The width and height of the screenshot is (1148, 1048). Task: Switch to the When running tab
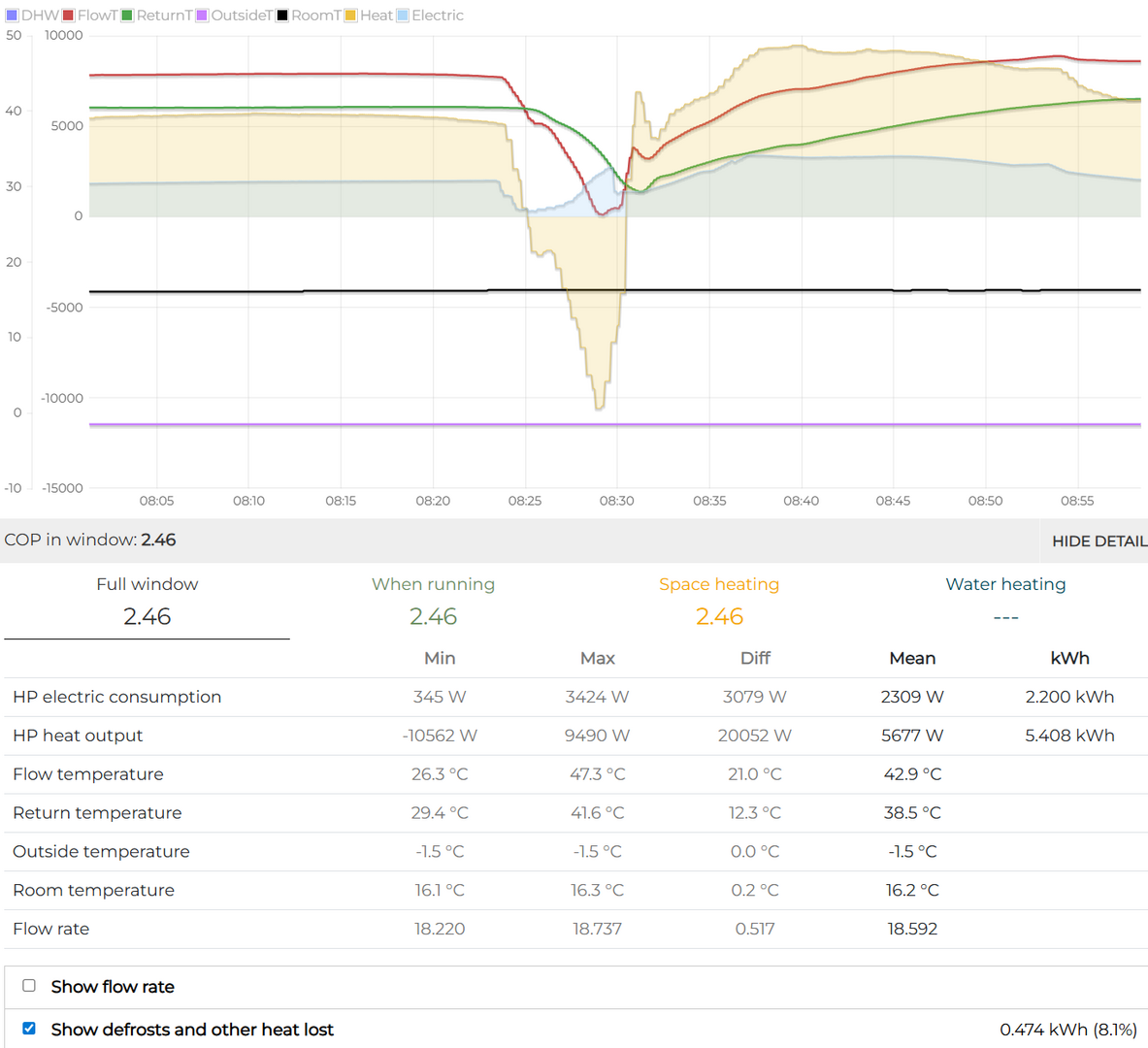click(x=433, y=601)
